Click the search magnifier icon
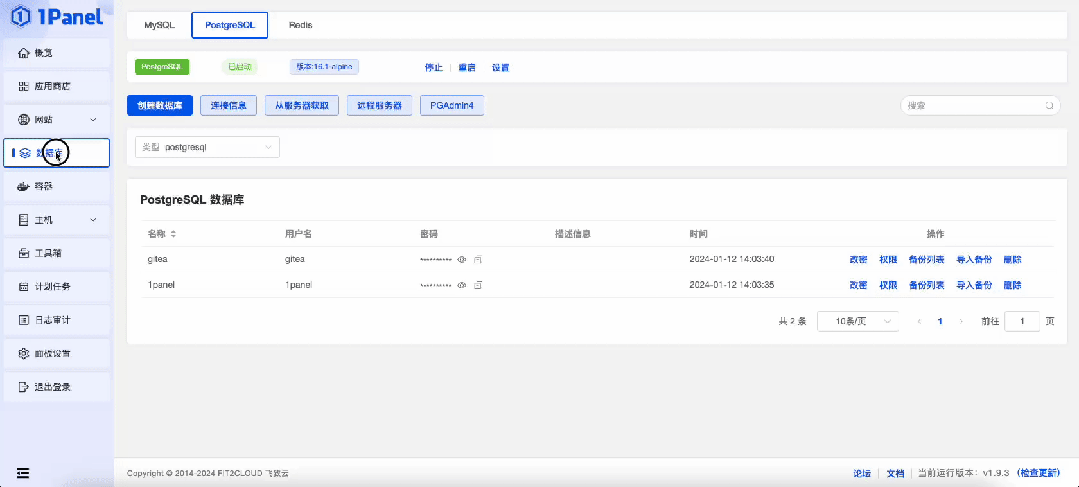Screen dimensions: 1079x487 coord(1049,106)
